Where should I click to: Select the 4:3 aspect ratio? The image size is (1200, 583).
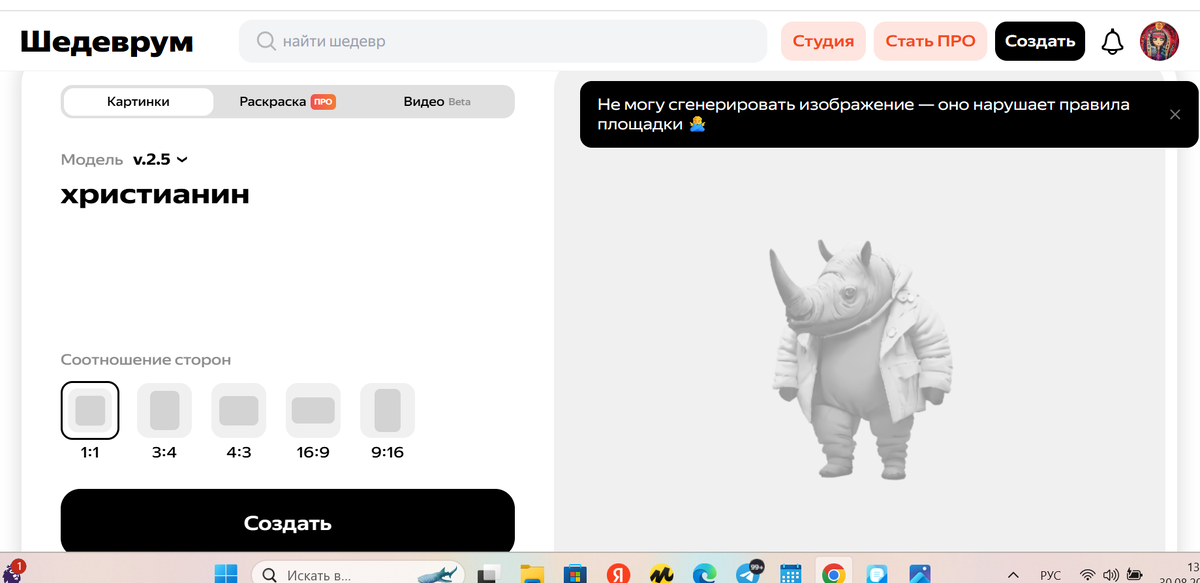tap(239, 411)
